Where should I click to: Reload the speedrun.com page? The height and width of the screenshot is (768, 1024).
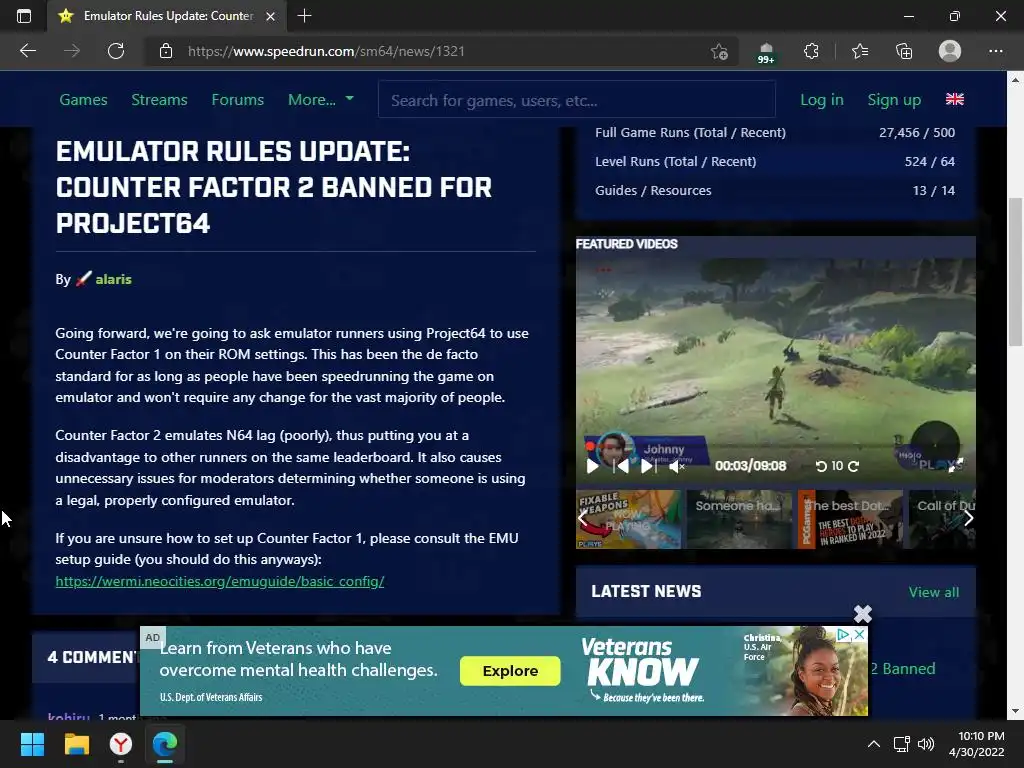[x=116, y=51]
